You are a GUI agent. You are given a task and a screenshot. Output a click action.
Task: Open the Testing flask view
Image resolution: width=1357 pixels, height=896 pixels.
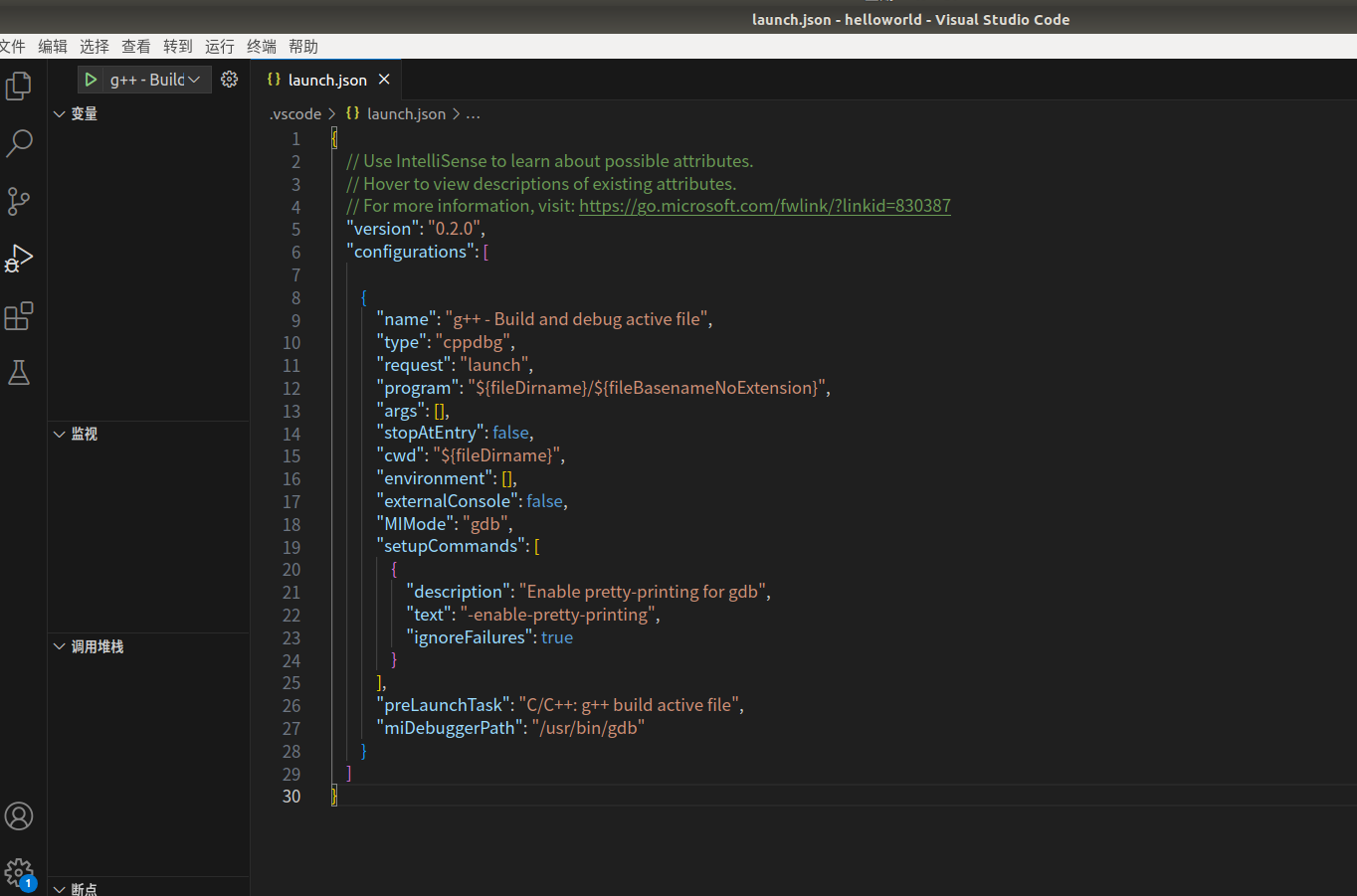pos(19,373)
